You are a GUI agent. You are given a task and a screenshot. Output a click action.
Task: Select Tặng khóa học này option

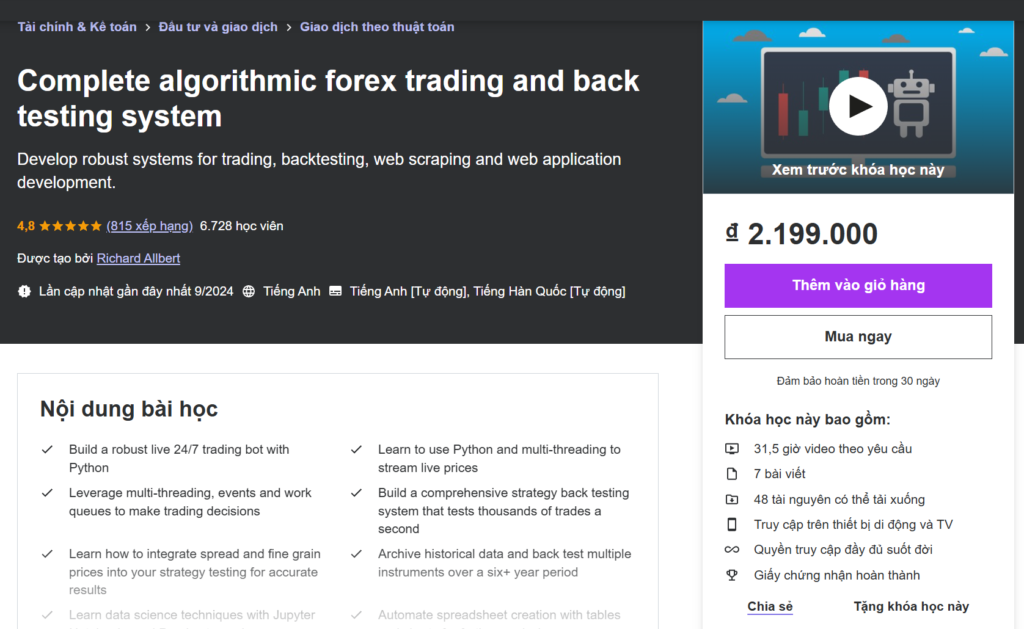pyautogui.click(x=911, y=606)
